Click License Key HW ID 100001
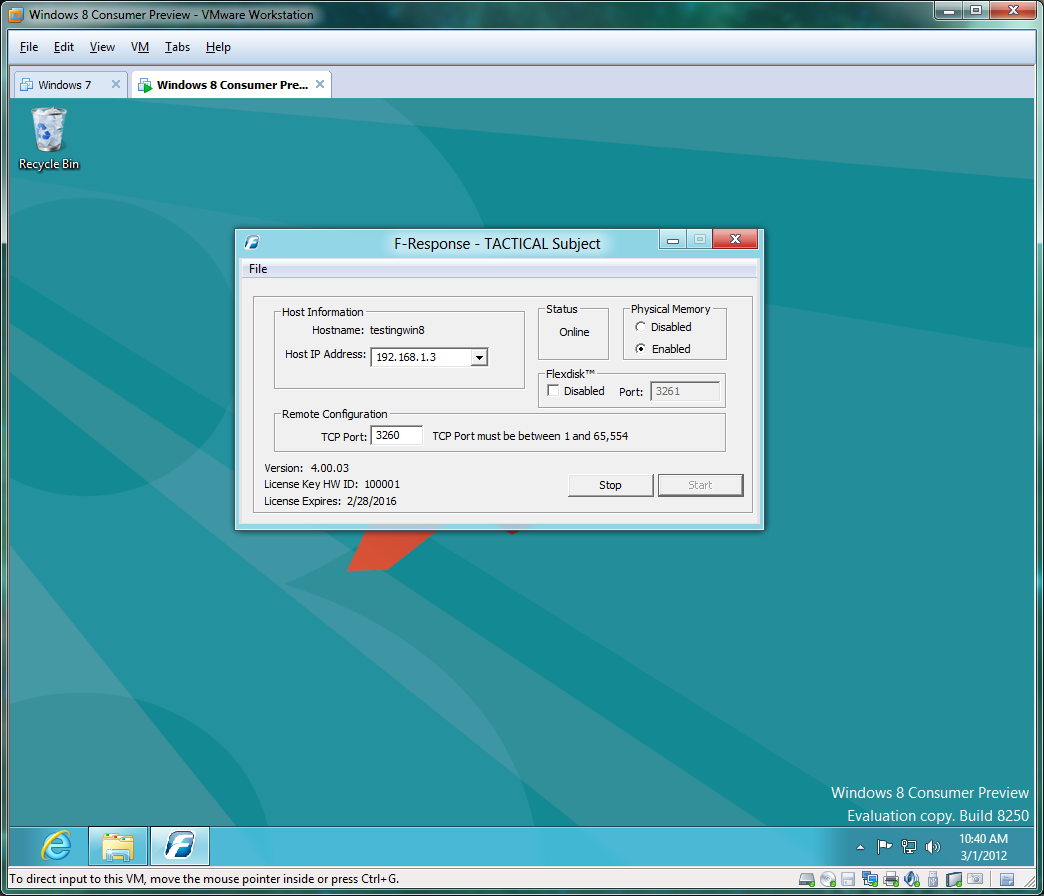1044x896 pixels. pyautogui.click(x=332, y=485)
